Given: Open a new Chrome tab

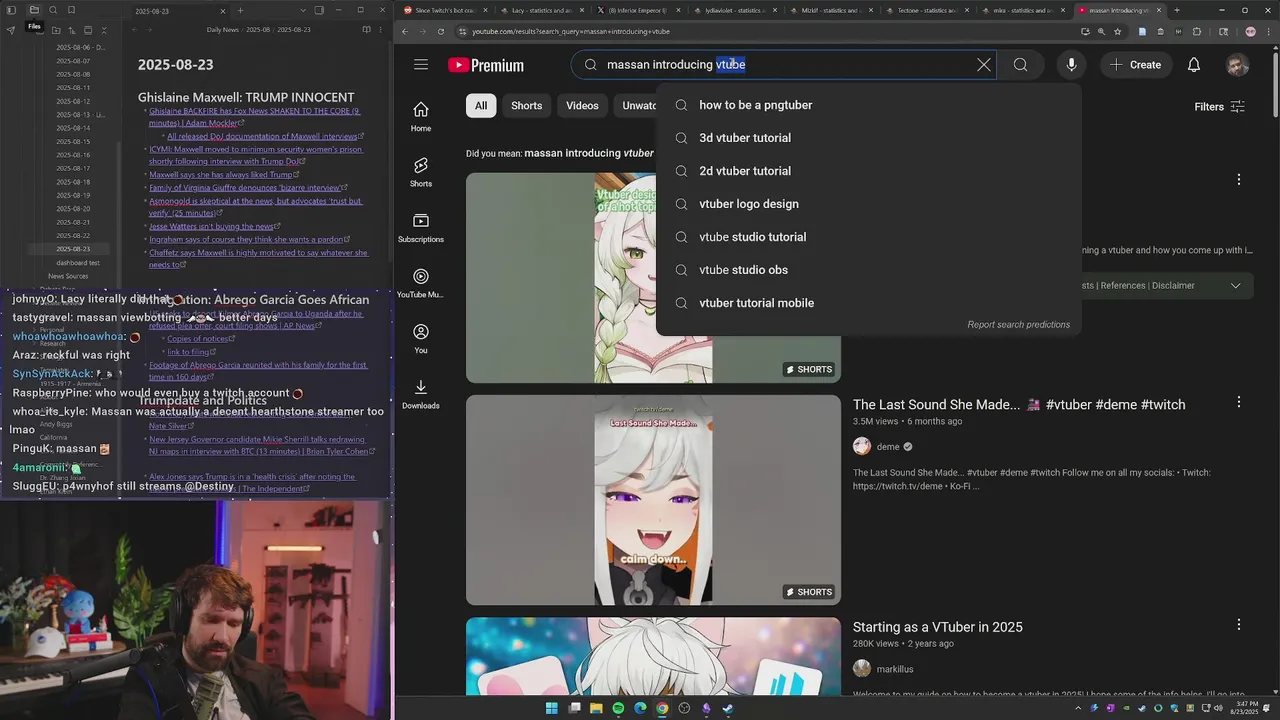Looking at the screenshot, I should [1176, 10].
